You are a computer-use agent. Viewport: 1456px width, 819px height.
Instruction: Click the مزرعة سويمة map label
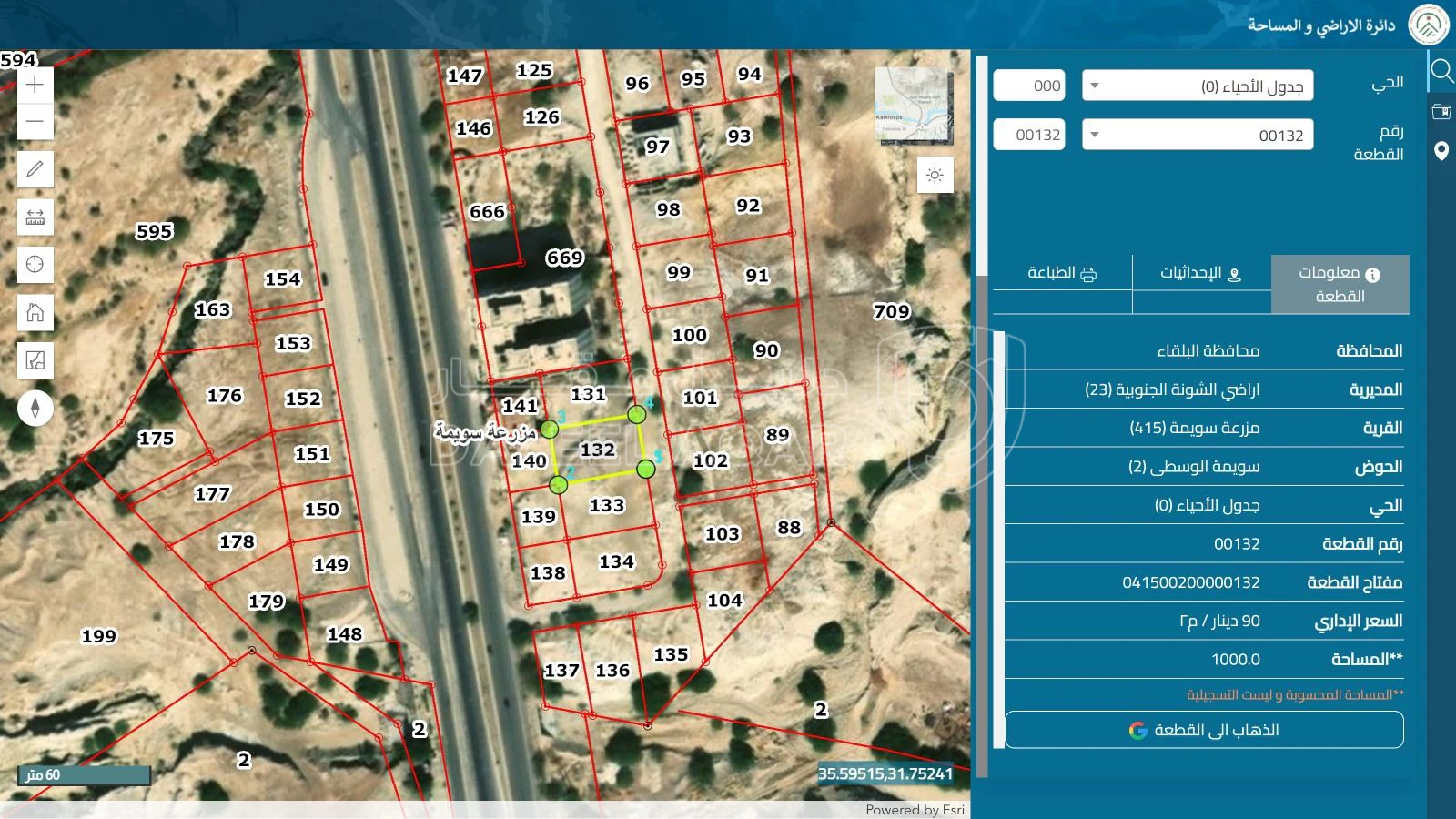click(486, 431)
